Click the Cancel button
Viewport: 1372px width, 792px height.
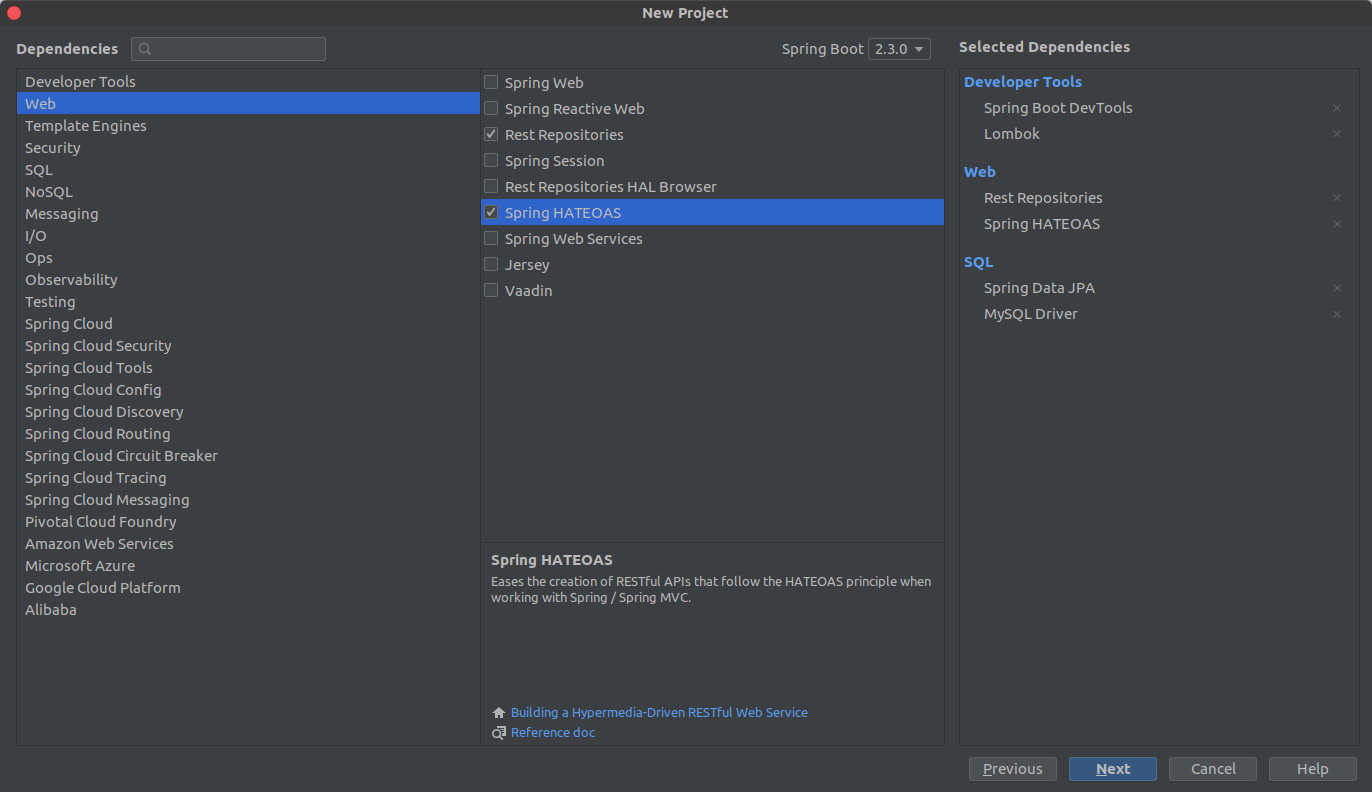(1213, 769)
